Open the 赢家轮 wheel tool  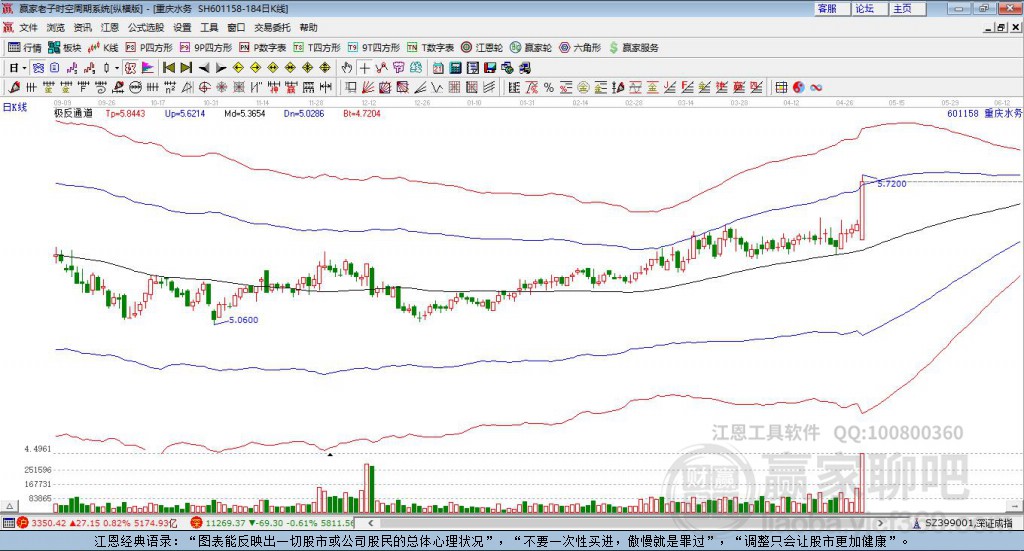point(531,48)
